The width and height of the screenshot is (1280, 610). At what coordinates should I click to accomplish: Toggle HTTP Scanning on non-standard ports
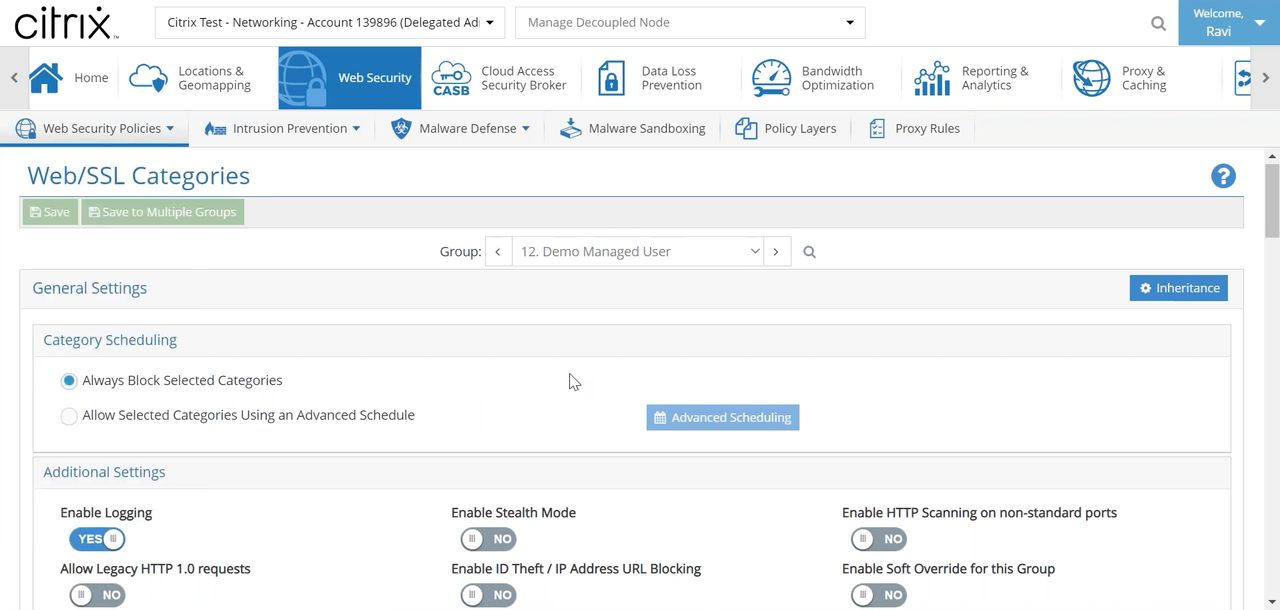coord(879,539)
